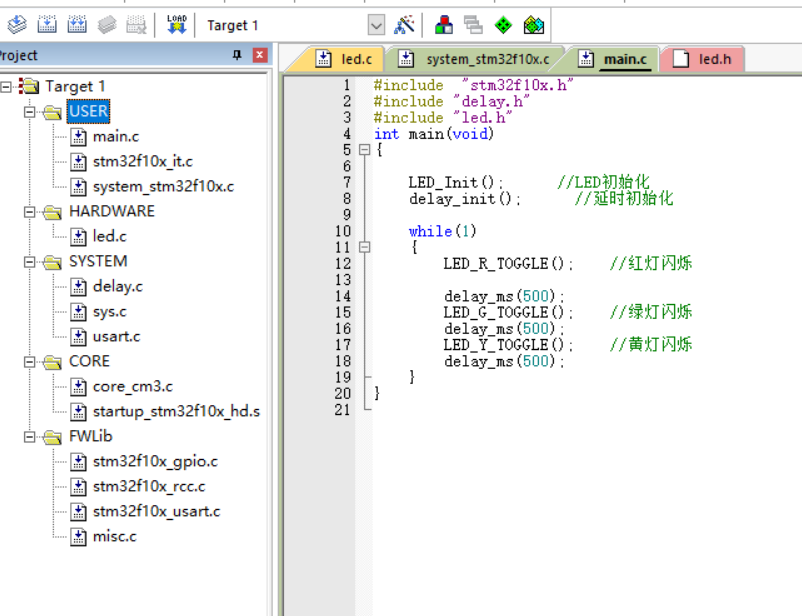Select the Target 1 project node
The width and height of the screenshot is (802, 616).
(x=75, y=86)
